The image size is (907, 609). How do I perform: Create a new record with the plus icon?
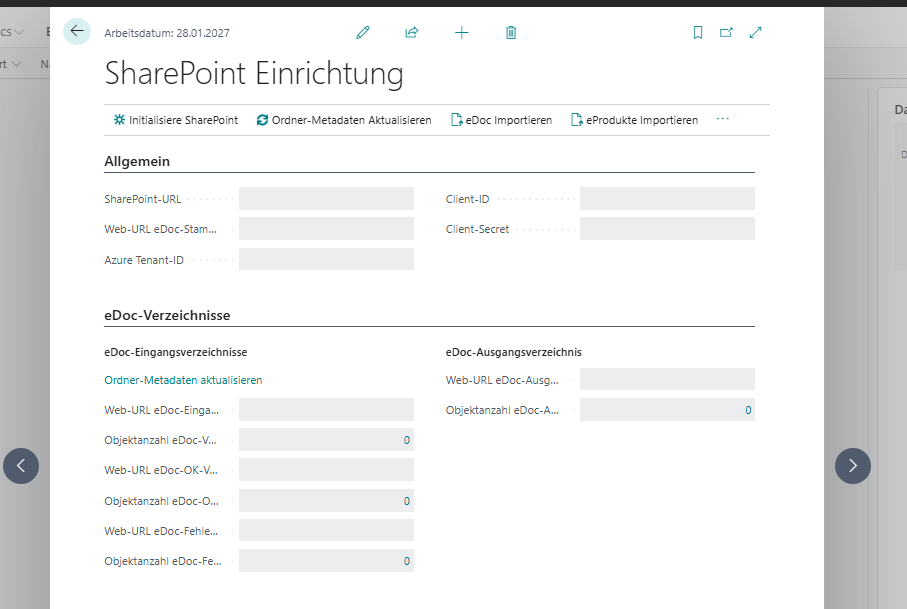[461, 32]
